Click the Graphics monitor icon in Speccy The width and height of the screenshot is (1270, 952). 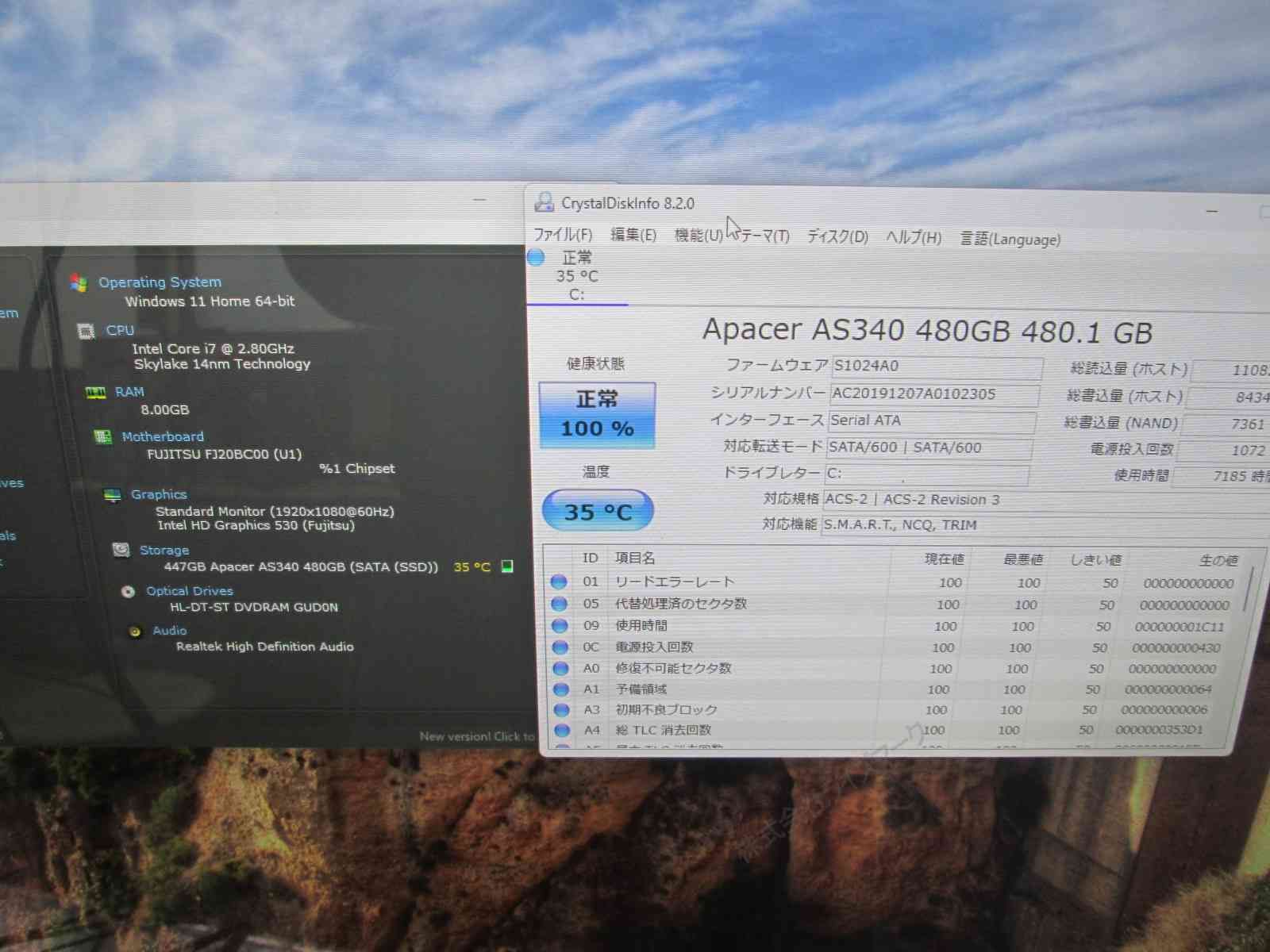point(112,495)
